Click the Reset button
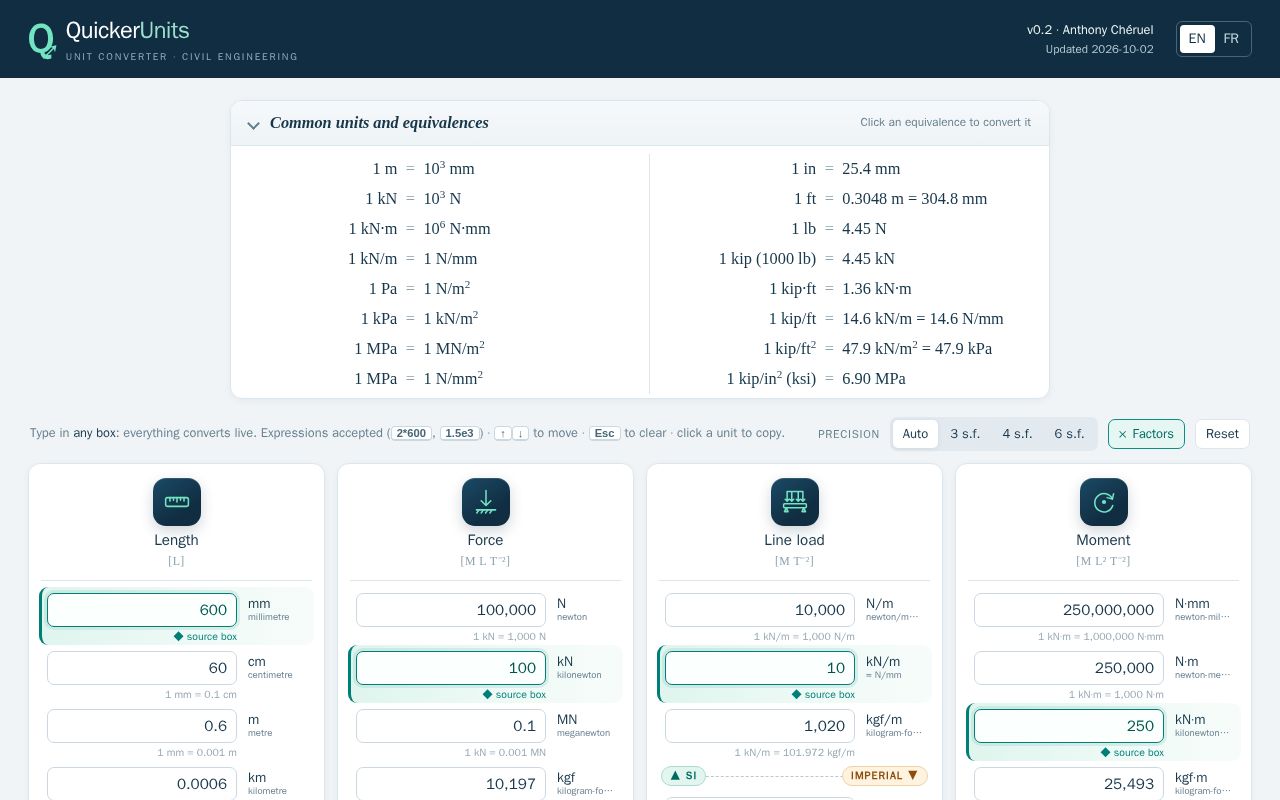Image resolution: width=1280 pixels, height=800 pixels. (x=1222, y=434)
